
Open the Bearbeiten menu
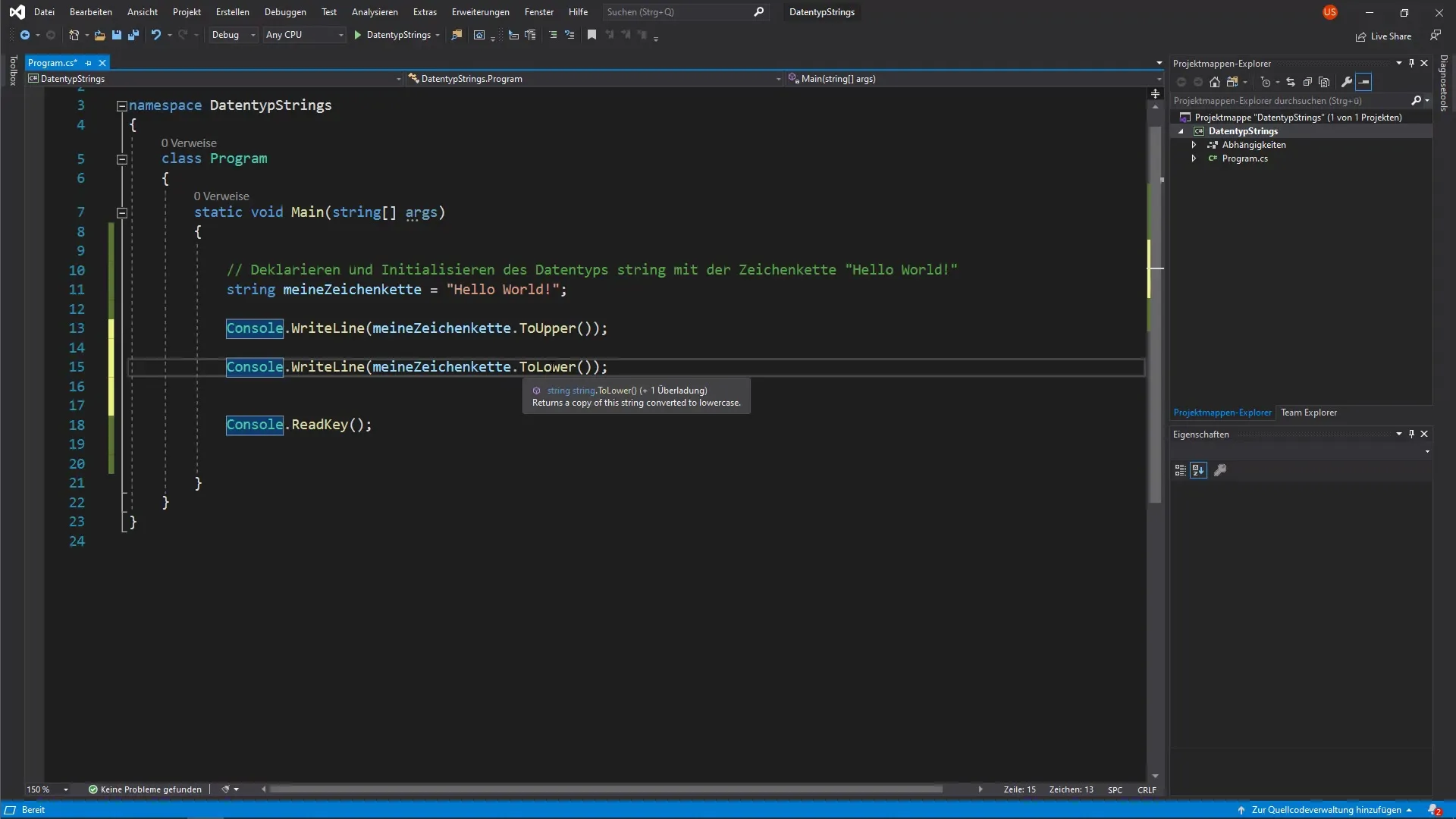click(x=91, y=12)
